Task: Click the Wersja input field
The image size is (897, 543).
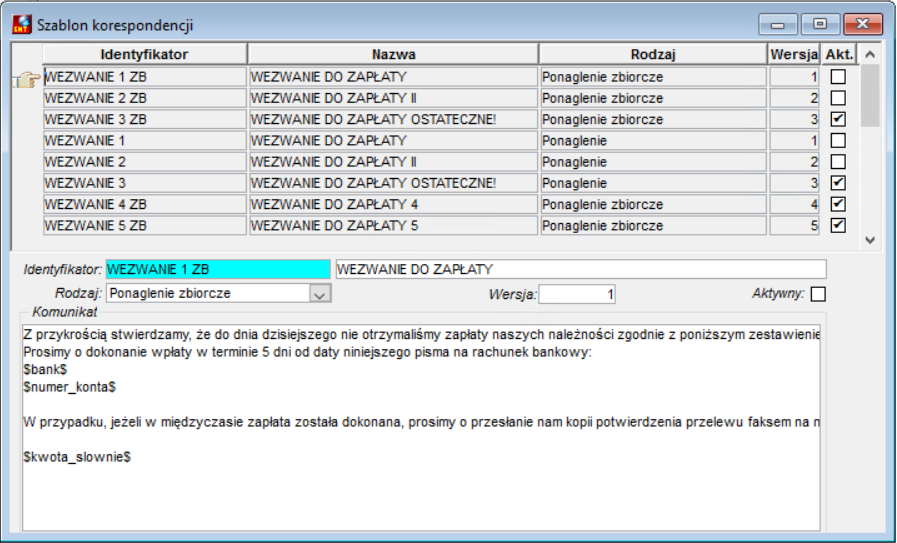Action: (577, 294)
